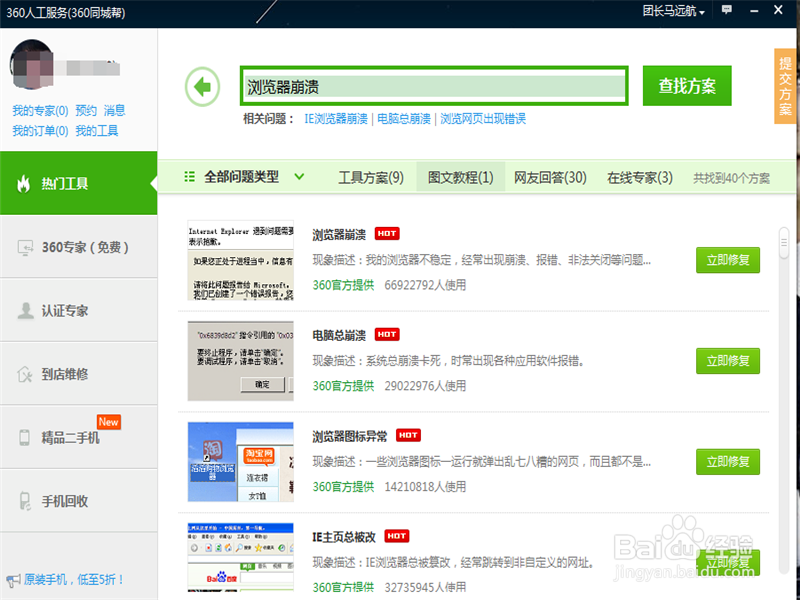Expand the 全部问题类型 dropdown chevron
Image resolution: width=800 pixels, height=600 pixels.
(x=299, y=177)
